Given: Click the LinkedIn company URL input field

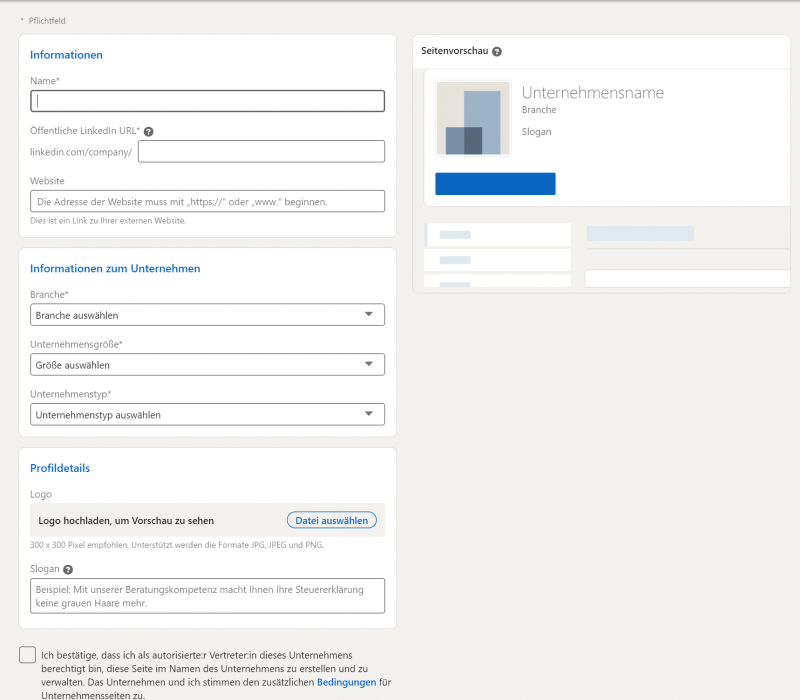Looking at the screenshot, I should 261,152.
